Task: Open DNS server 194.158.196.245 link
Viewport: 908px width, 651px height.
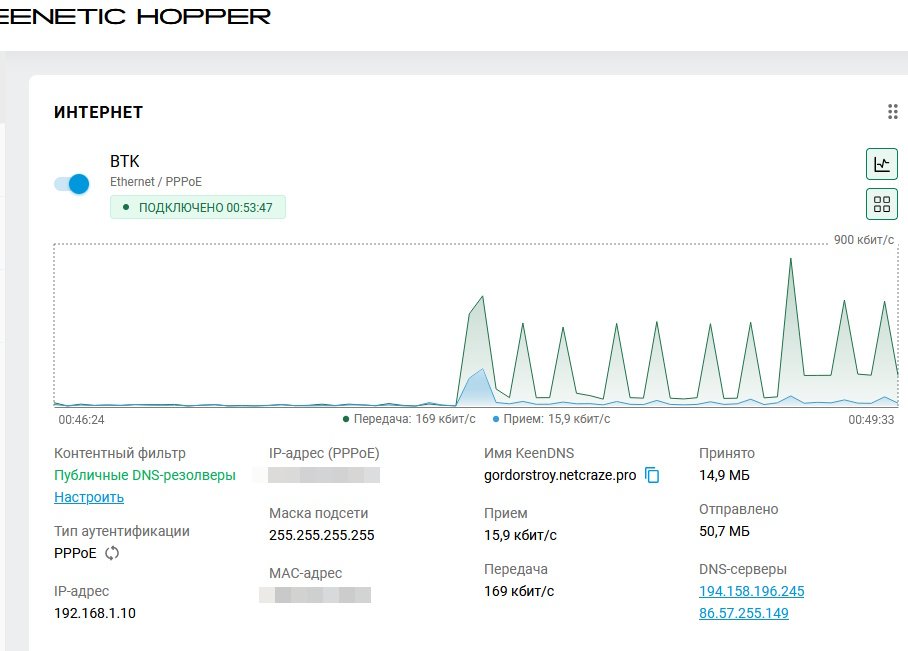Action: 751,591
